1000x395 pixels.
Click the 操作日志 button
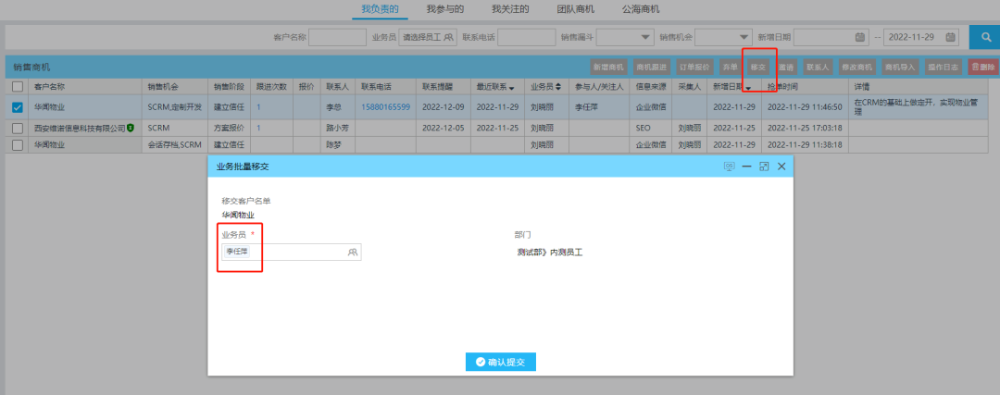943,66
